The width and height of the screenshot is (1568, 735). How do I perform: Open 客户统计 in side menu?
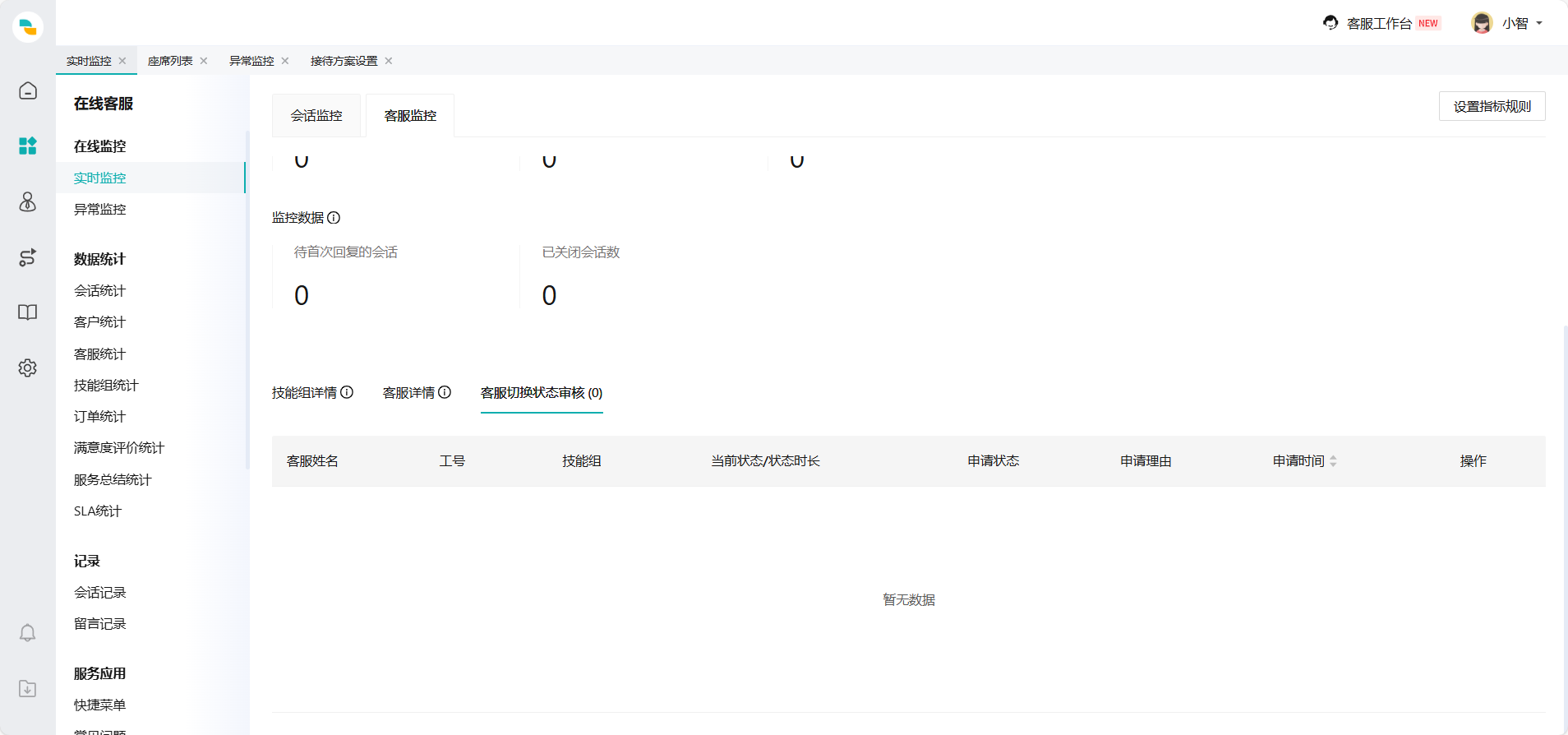[x=99, y=322]
